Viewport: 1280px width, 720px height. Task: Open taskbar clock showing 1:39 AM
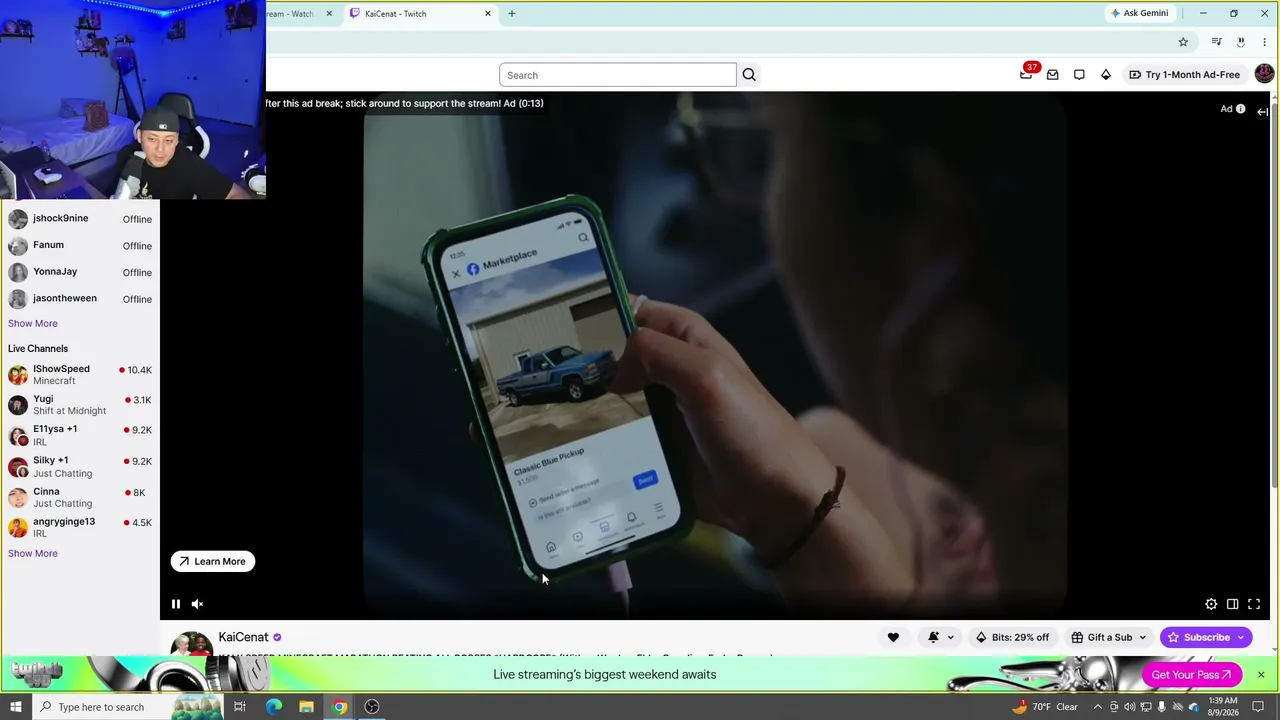point(1222,707)
